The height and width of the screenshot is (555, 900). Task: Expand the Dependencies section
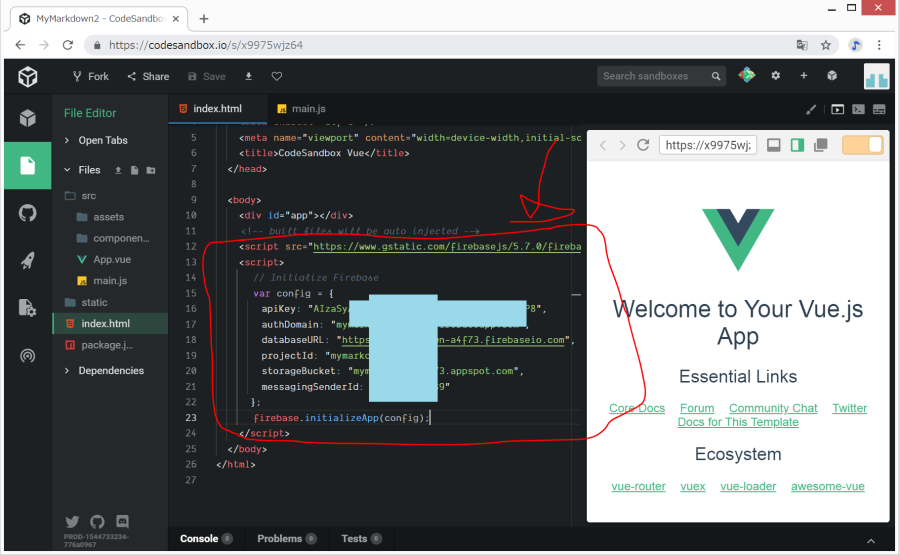[111, 370]
